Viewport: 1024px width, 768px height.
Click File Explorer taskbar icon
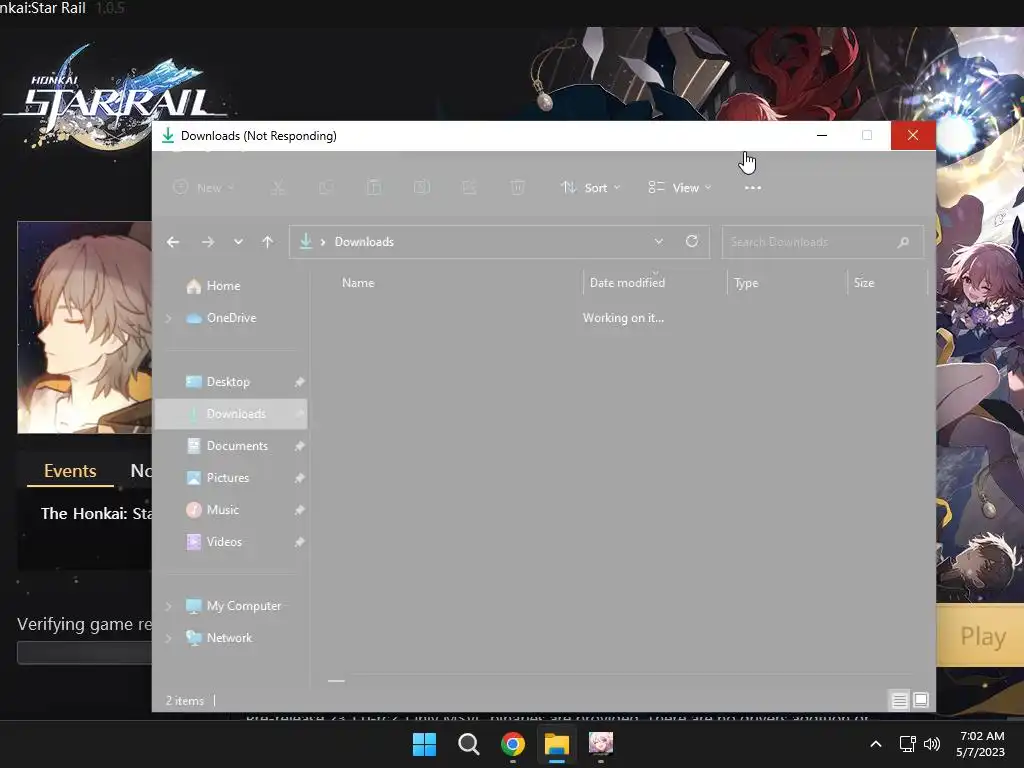click(x=557, y=744)
